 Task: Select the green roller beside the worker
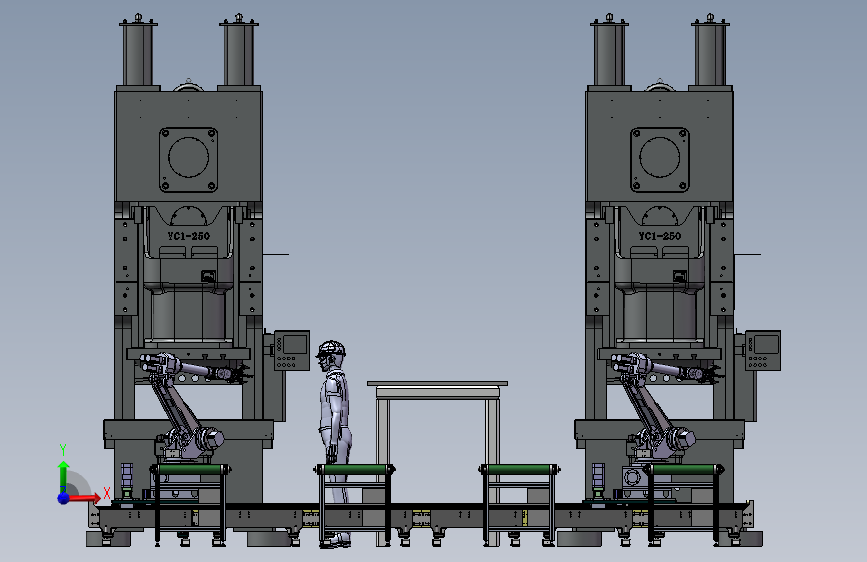pyautogui.click(x=354, y=470)
